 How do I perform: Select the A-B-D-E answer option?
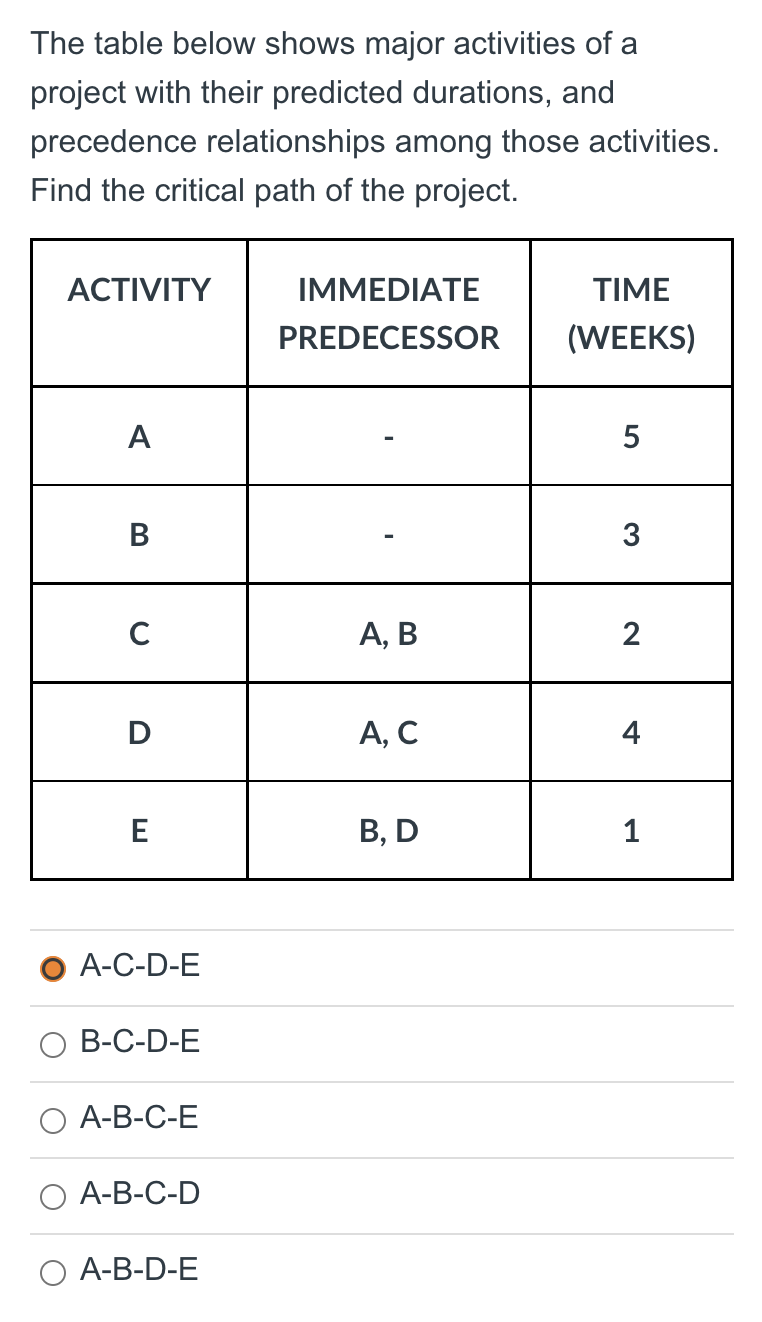pos(52,1271)
